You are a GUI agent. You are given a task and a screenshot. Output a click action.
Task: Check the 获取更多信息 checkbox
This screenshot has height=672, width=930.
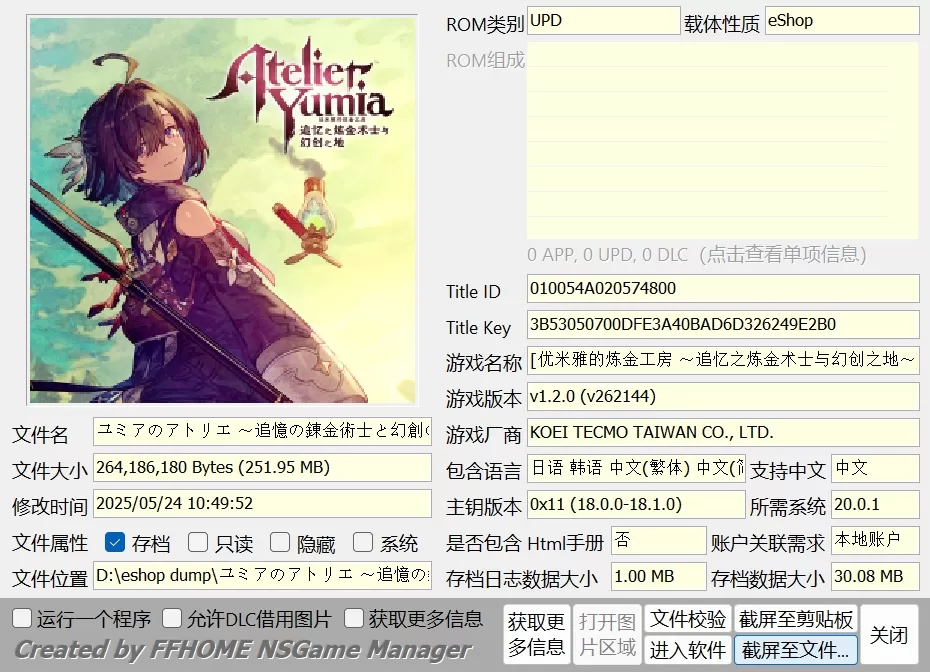(x=354, y=619)
